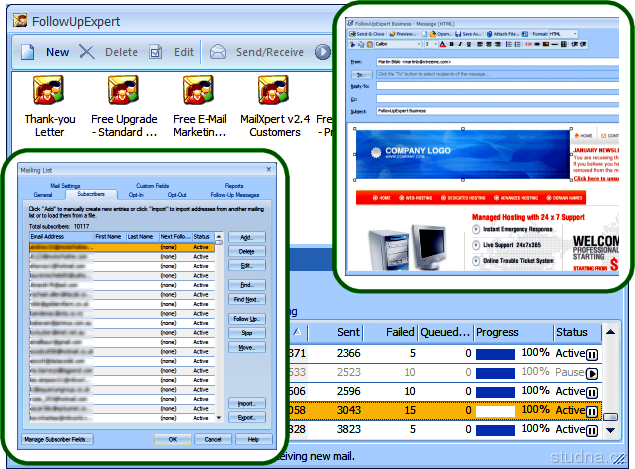635x469 pixels.
Task: Toggle bold formatting in the message editor
Action: (452, 44)
